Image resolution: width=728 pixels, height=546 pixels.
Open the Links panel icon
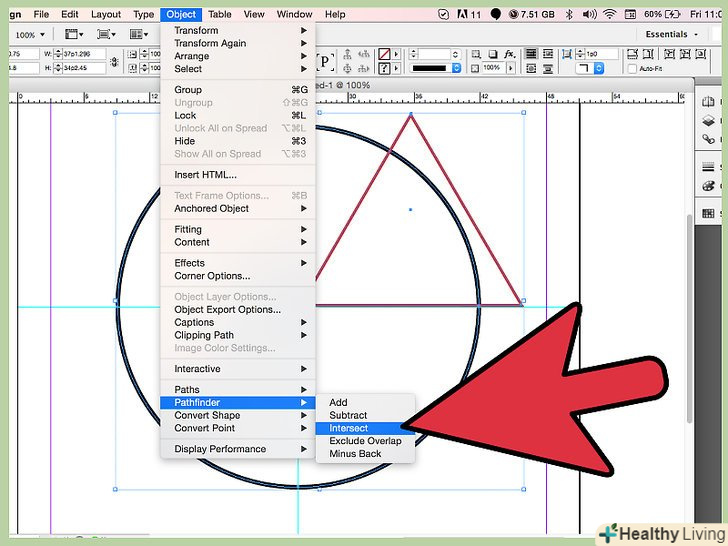point(709,137)
